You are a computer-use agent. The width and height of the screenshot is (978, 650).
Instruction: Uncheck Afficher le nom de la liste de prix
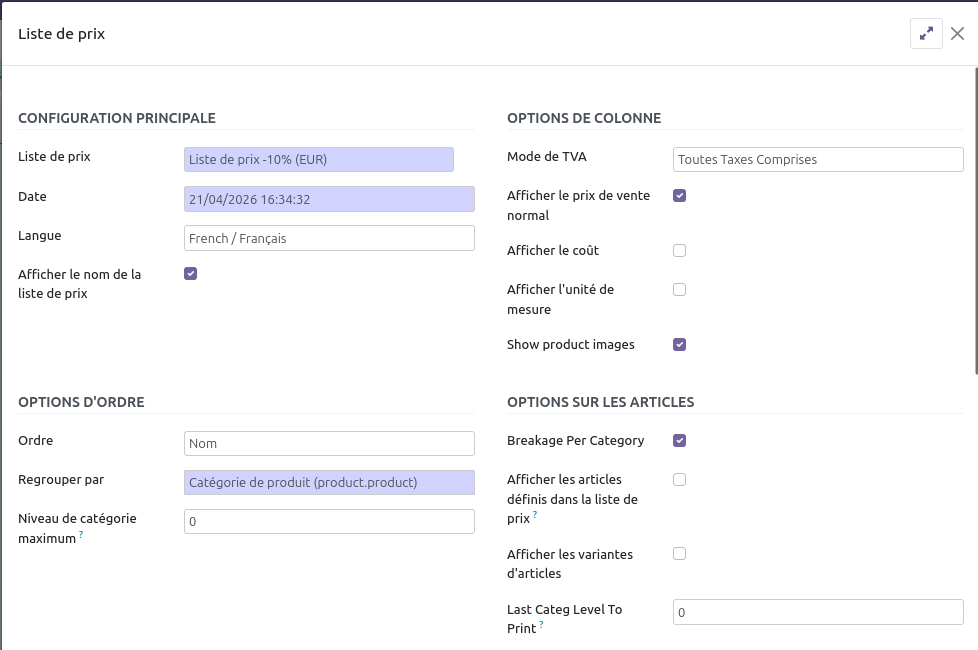pyautogui.click(x=190, y=273)
